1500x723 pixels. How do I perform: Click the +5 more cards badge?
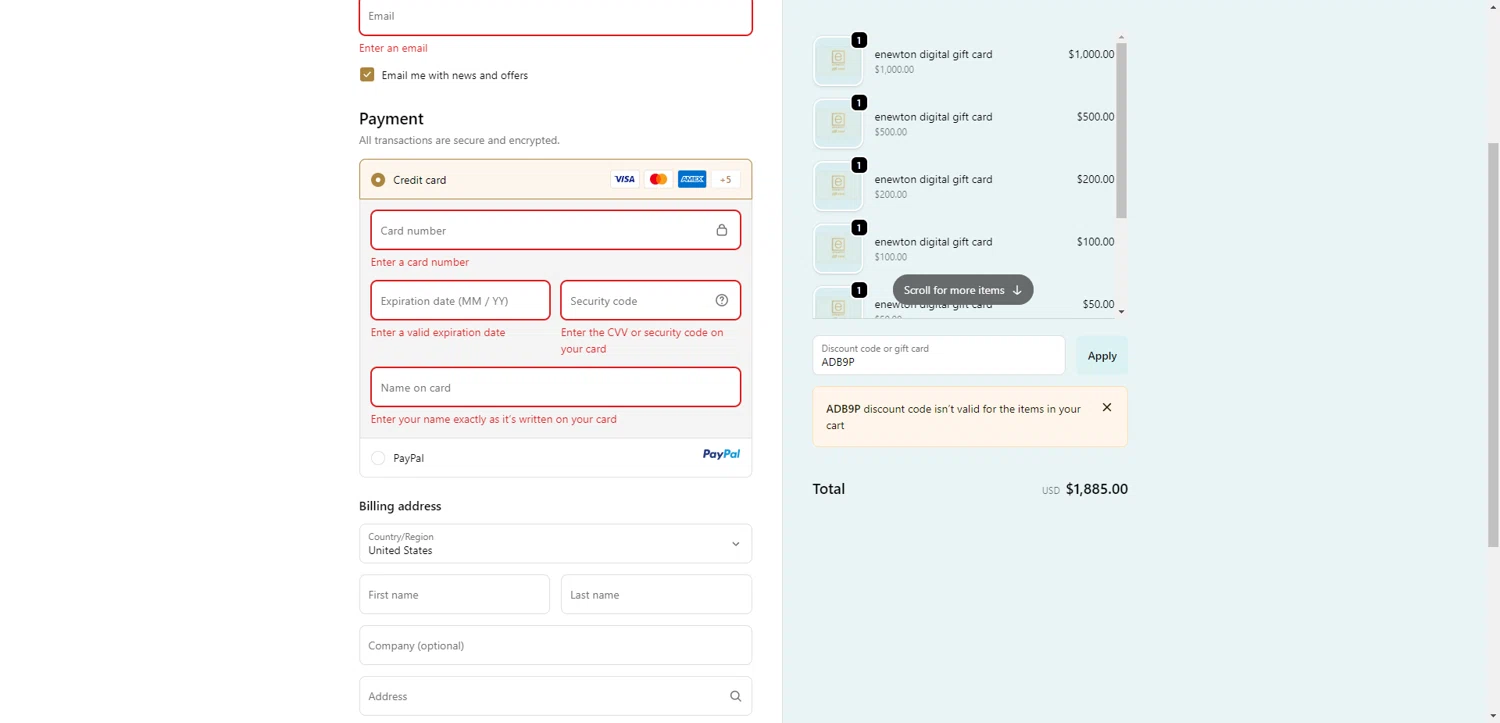(726, 180)
